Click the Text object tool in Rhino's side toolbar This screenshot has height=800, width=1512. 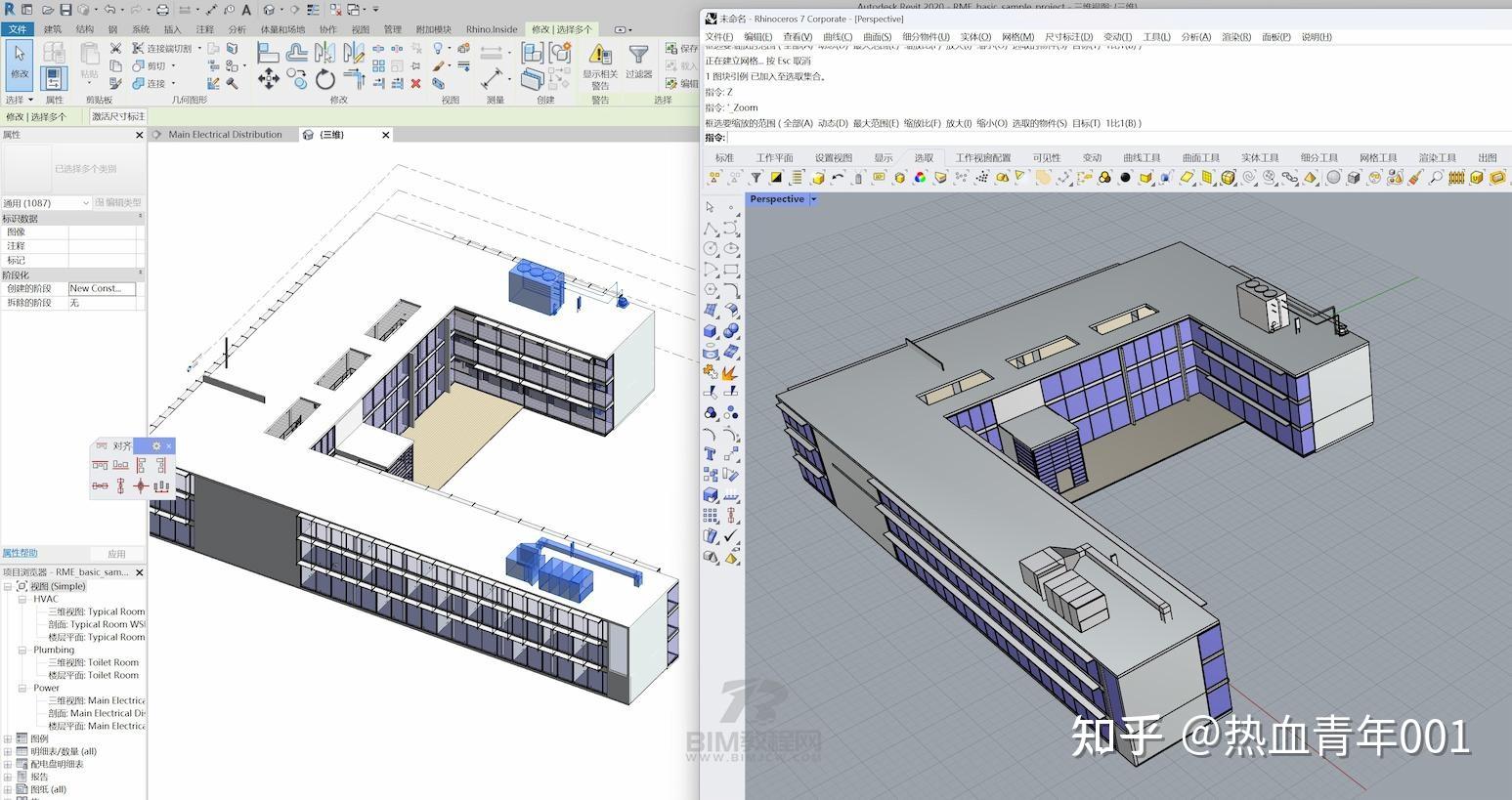pyautogui.click(x=711, y=454)
